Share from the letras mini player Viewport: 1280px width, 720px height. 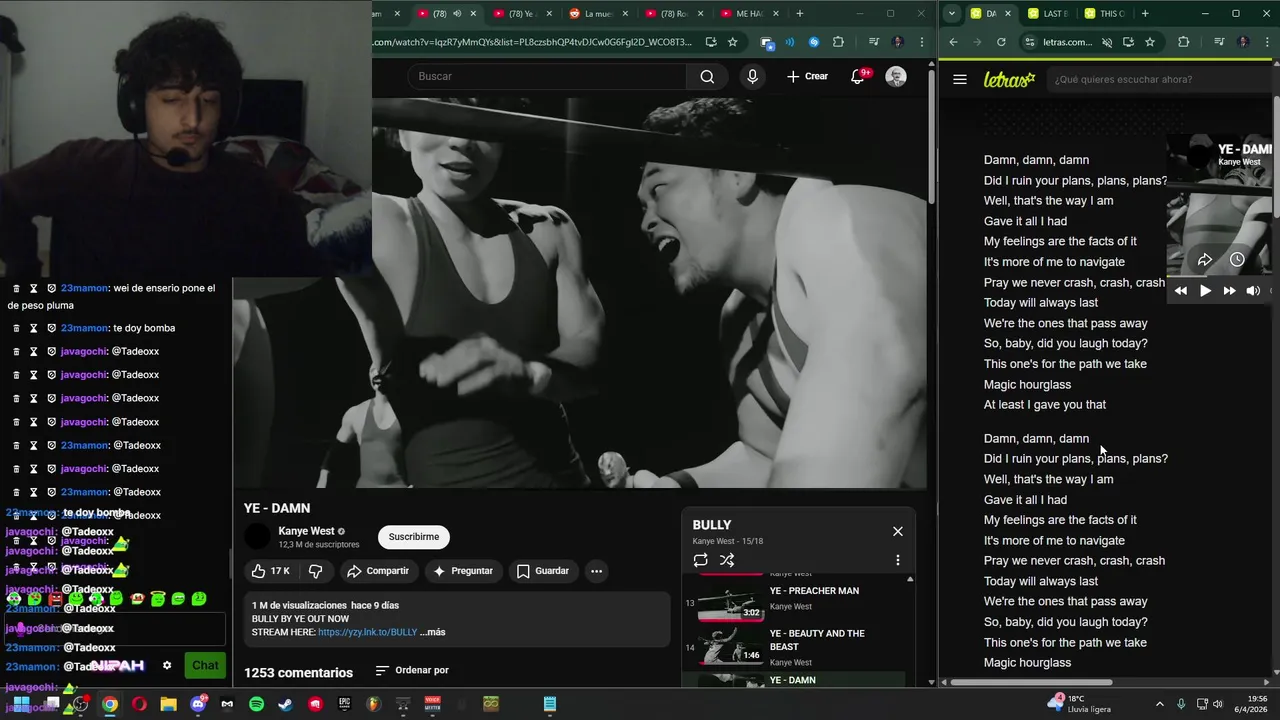click(1205, 260)
